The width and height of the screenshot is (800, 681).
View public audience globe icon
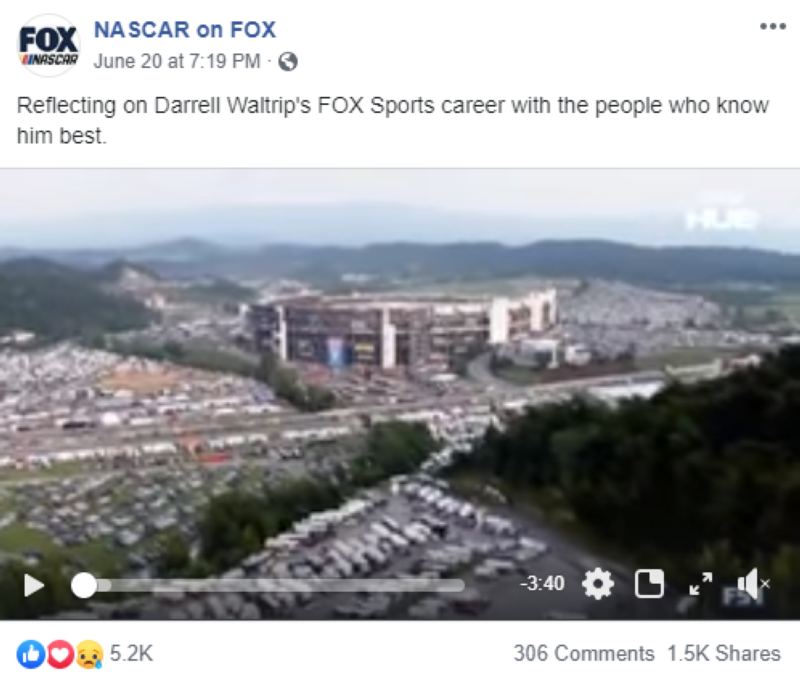(x=288, y=62)
